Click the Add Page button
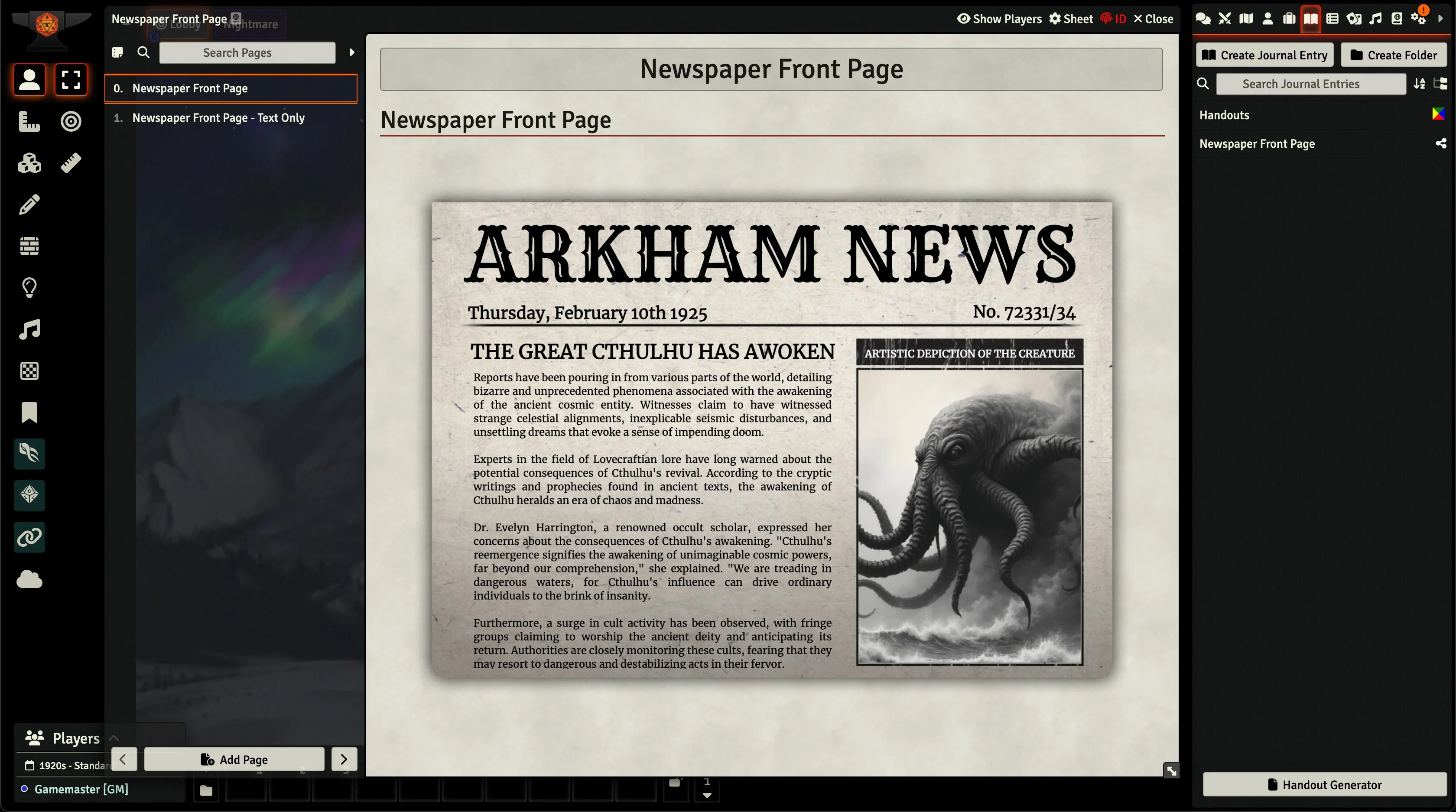Screen dimensions: 1456x812 [x=234, y=760]
